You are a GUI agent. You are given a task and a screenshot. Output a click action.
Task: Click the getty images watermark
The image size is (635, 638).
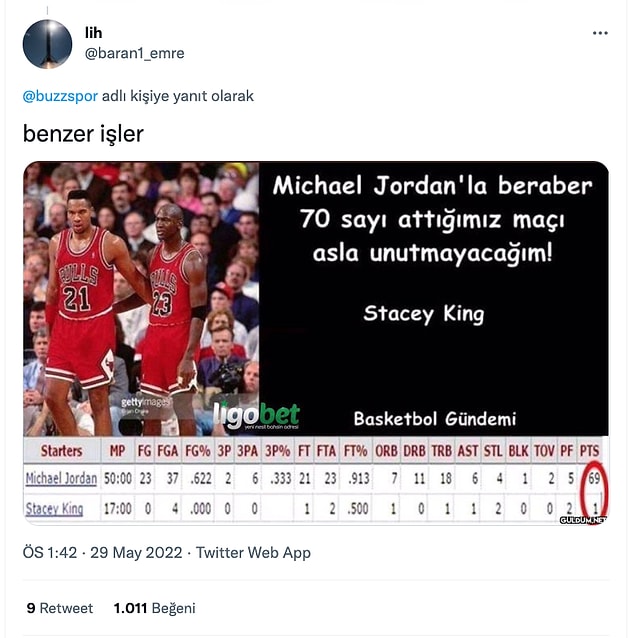point(145,402)
